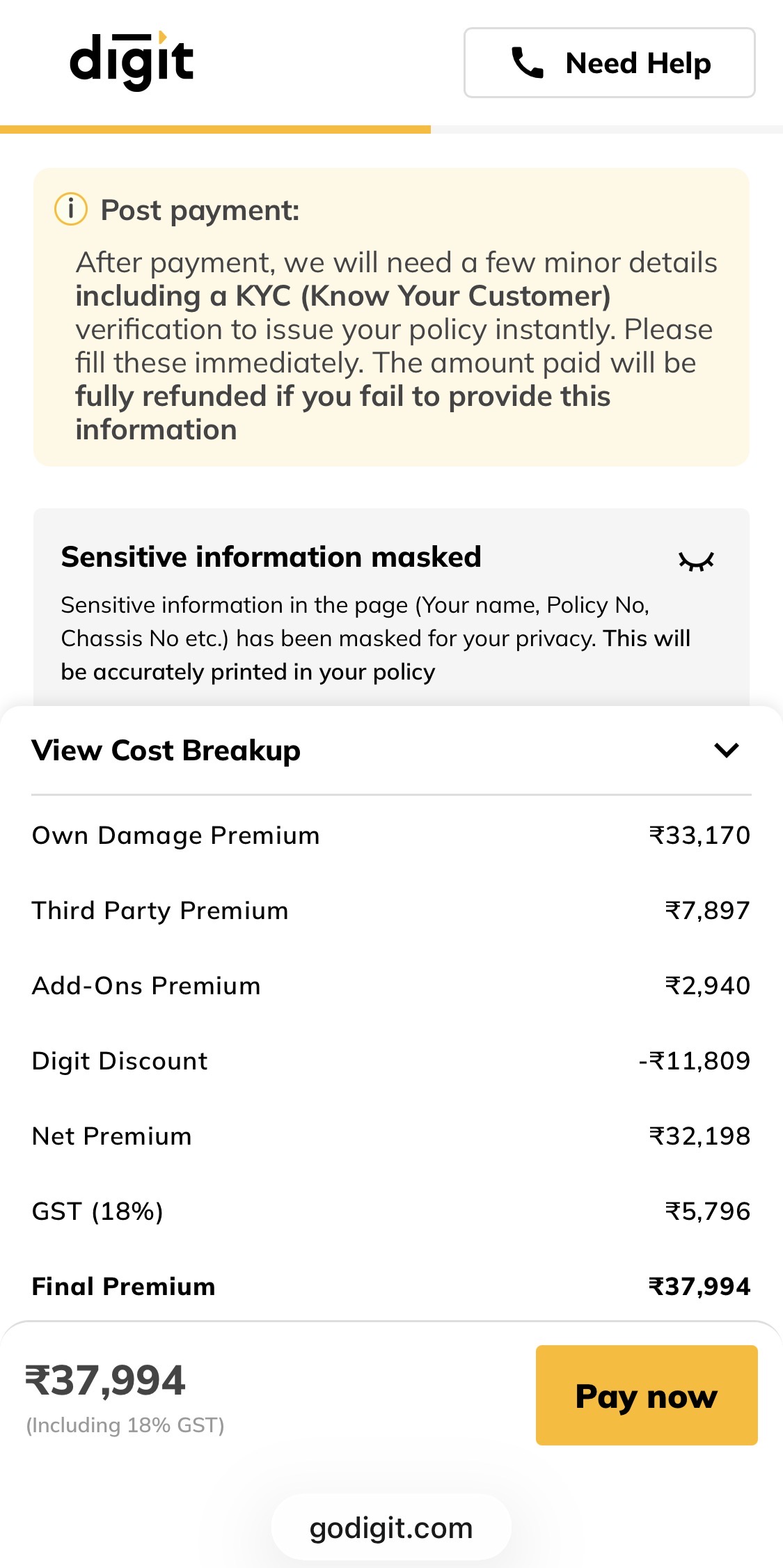
Task: Collapse the View Cost Breakup chevron
Action: pos(726,750)
